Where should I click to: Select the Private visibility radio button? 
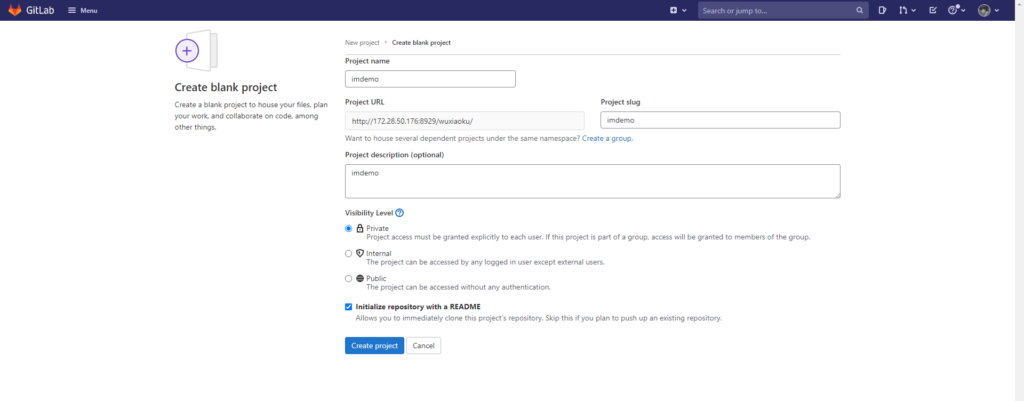pyautogui.click(x=349, y=229)
